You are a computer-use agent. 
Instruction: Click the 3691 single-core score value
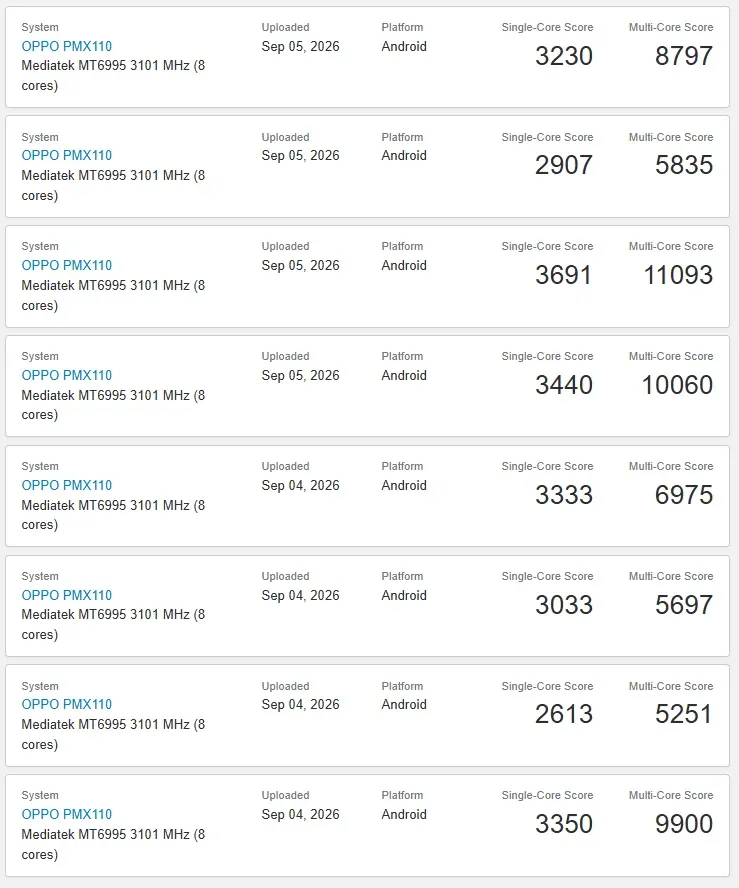[563, 275]
